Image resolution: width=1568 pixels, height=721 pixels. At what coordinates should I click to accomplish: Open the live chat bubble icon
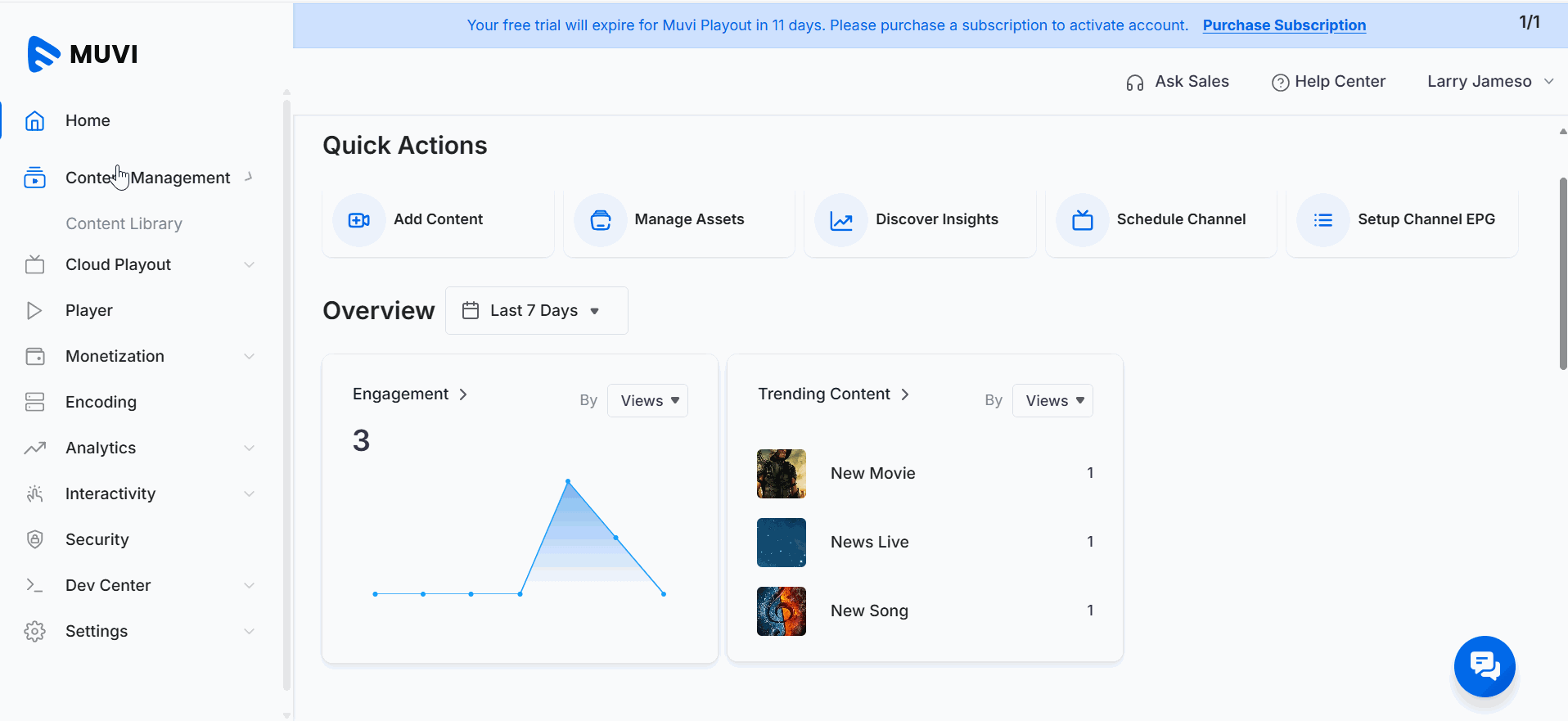tap(1484, 666)
